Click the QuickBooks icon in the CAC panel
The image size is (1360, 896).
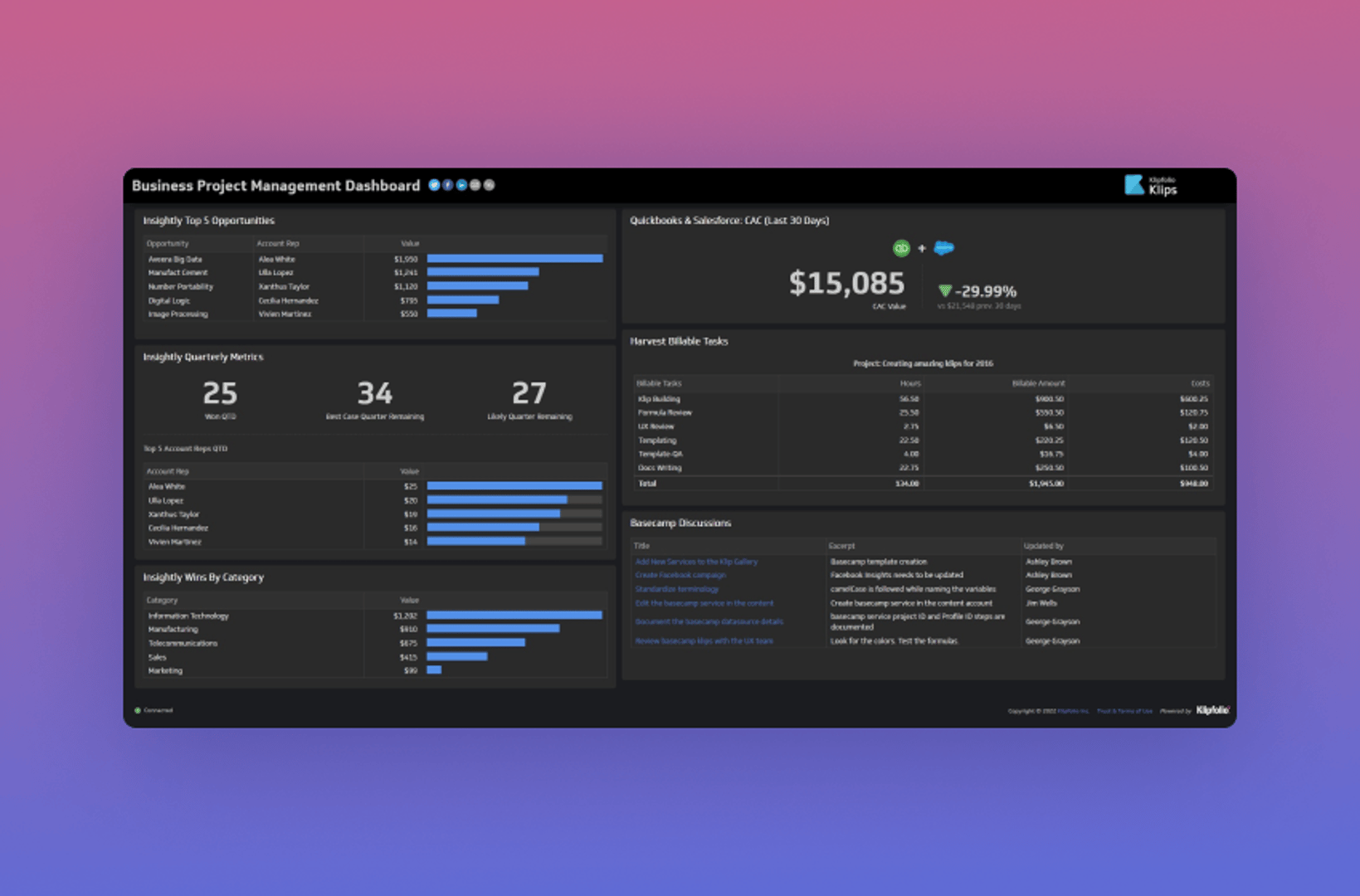pos(901,248)
